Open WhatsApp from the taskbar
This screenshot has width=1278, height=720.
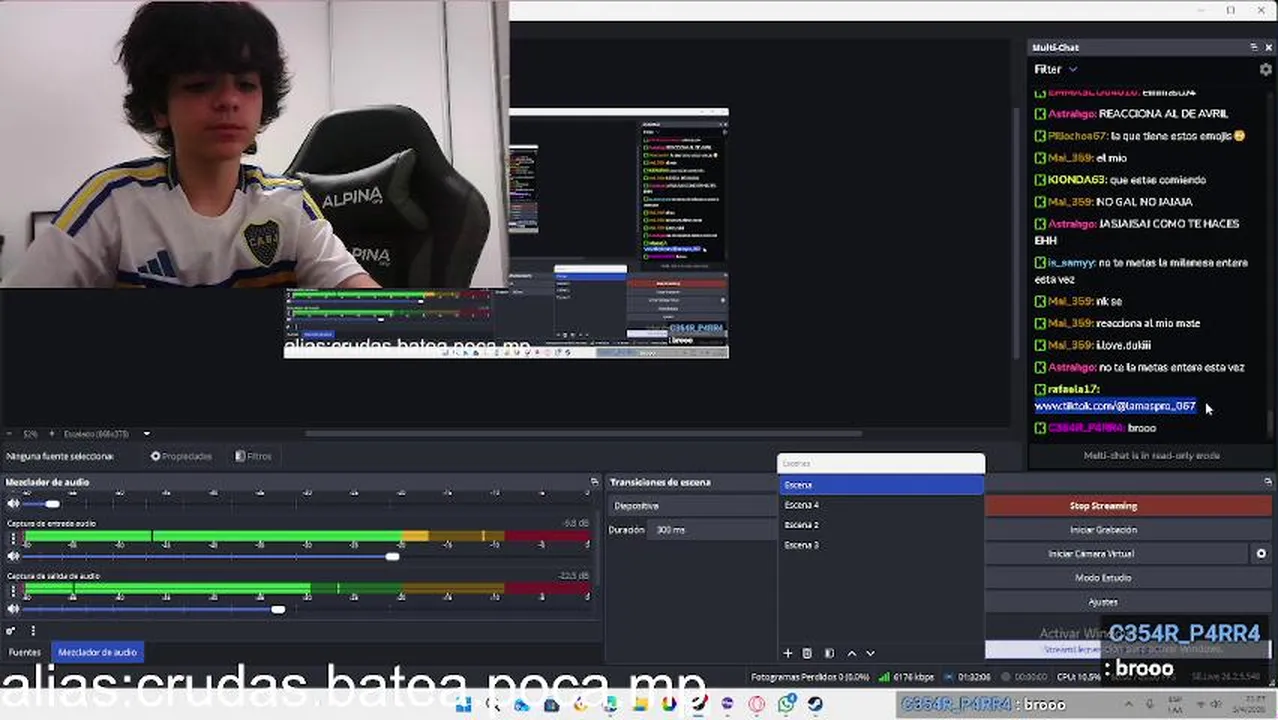(786, 704)
